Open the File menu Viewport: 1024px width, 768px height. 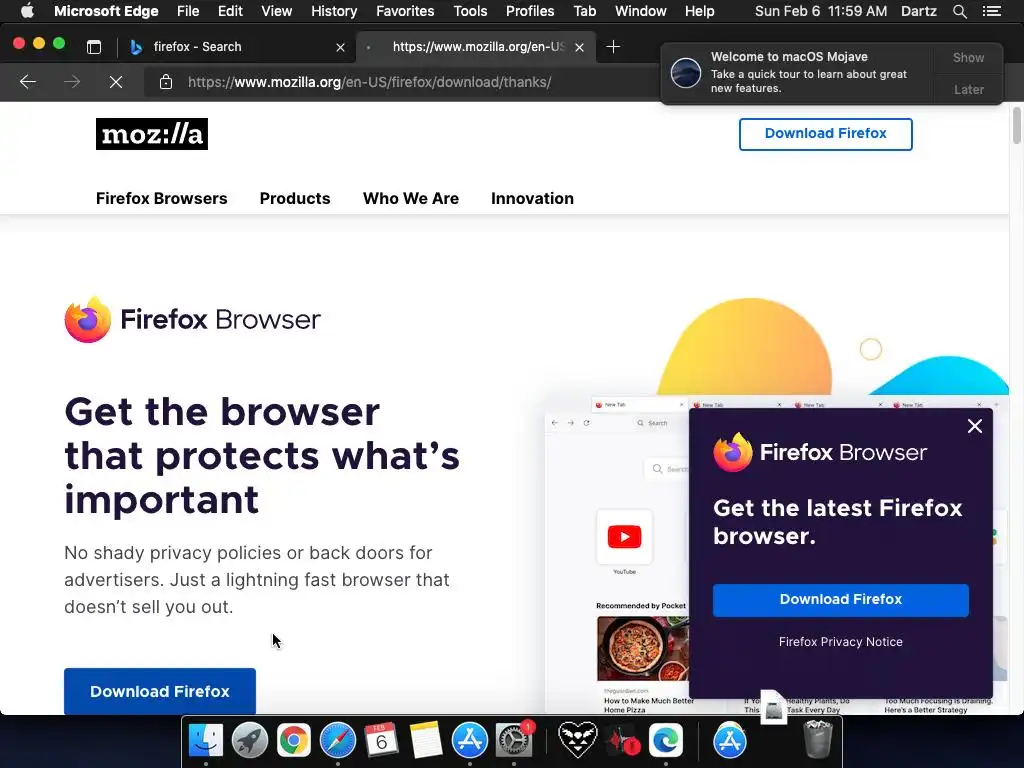[188, 11]
